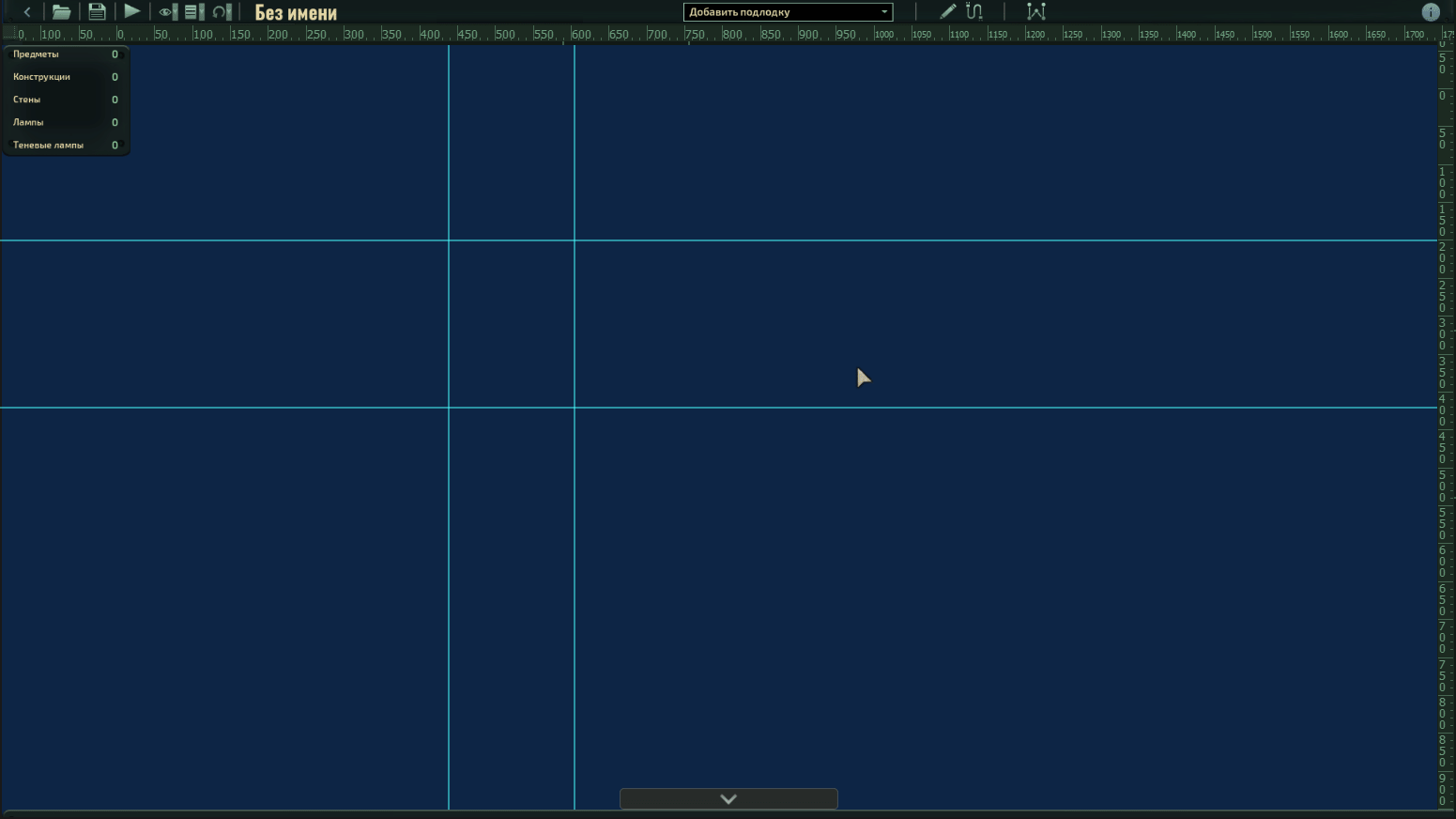The width and height of the screenshot is (1456, 819).
Task: Select the "Лампы" count row
Action: click(66, 122)
